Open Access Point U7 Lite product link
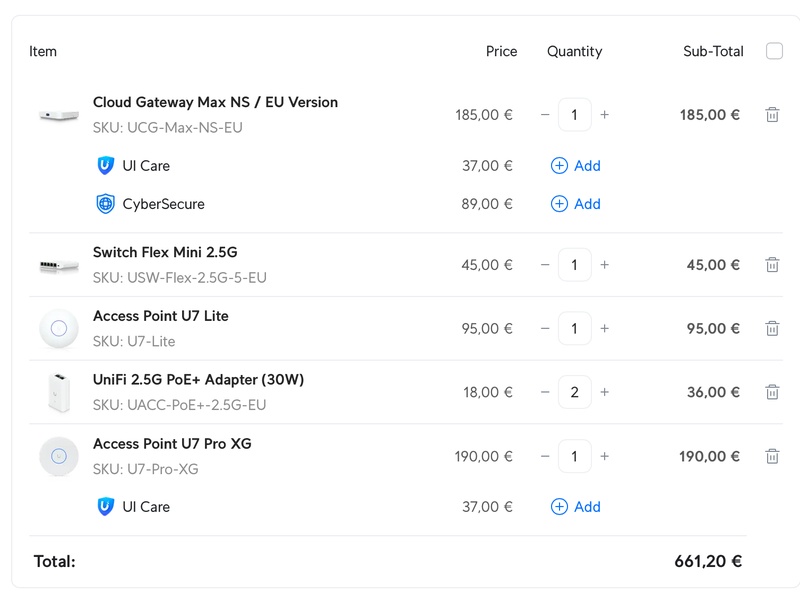Viewport: 800px width, 593px height. point(160,316)
